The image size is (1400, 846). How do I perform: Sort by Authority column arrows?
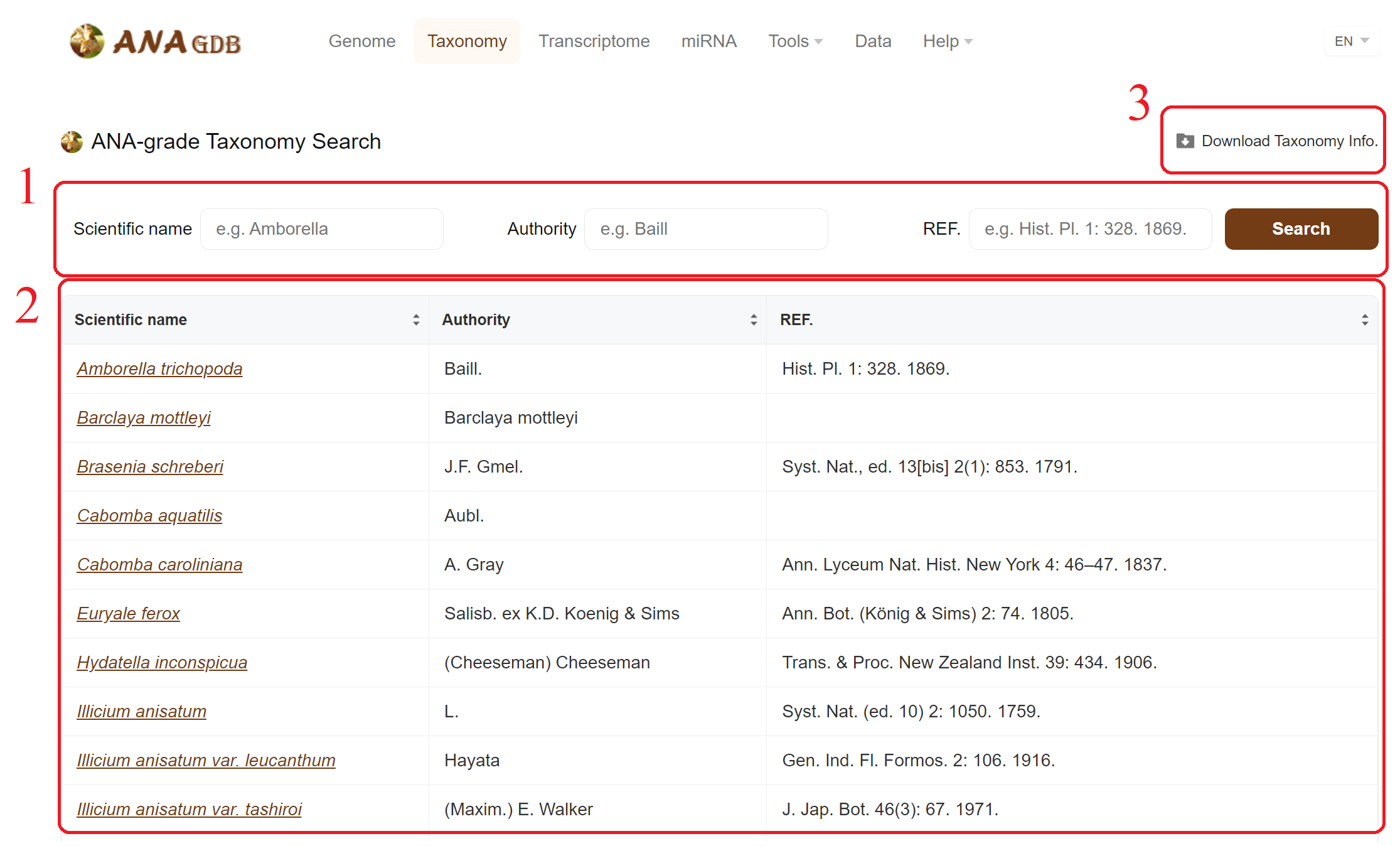(754, 320)
